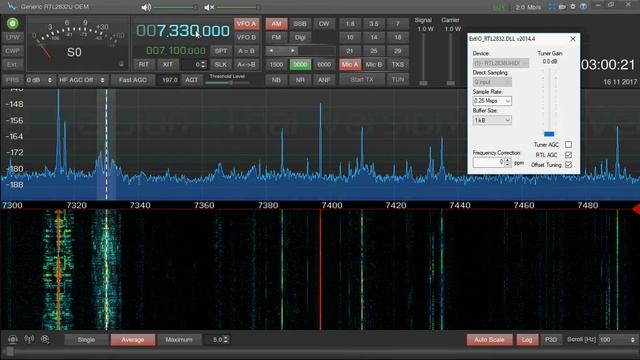Close the ExtIO_RTL2832 dialog

click(x=573, y=39)
